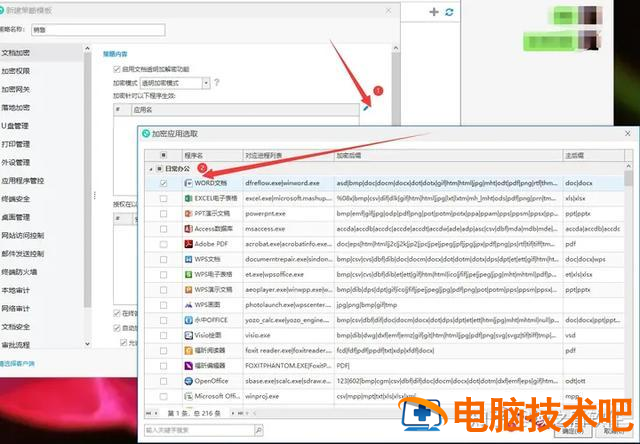This screenshot has height=444, width=640.
Task: Click the WPS演示文稿 program icon
Action: [x=188, y=290]
